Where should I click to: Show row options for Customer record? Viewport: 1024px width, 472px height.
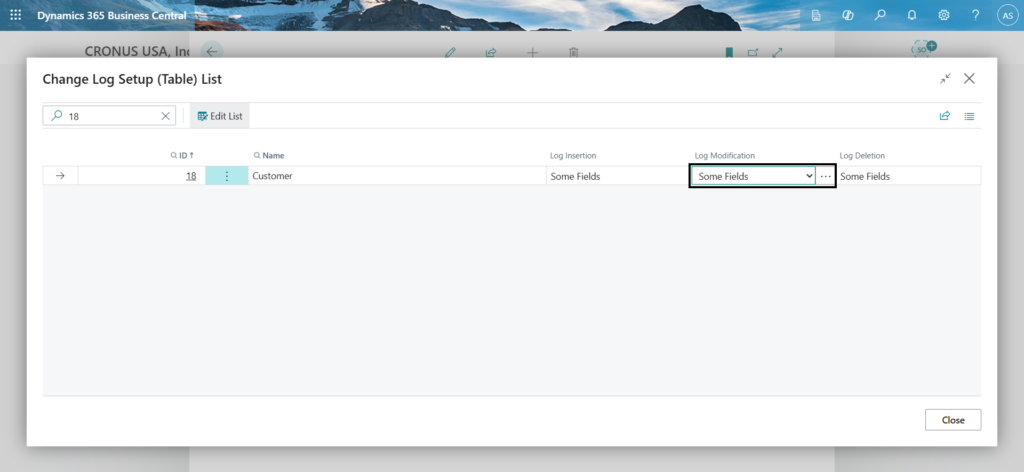pos(227,176)
